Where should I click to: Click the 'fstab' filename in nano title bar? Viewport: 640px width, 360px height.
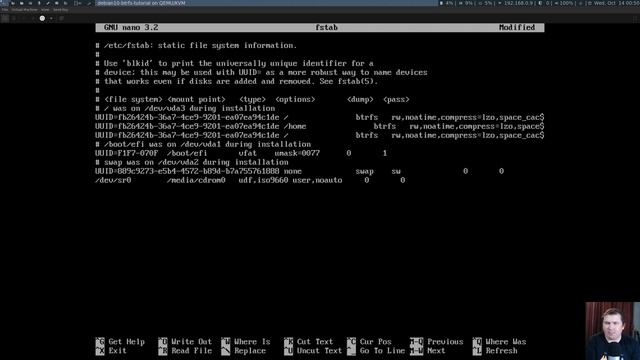click(327, 27)
